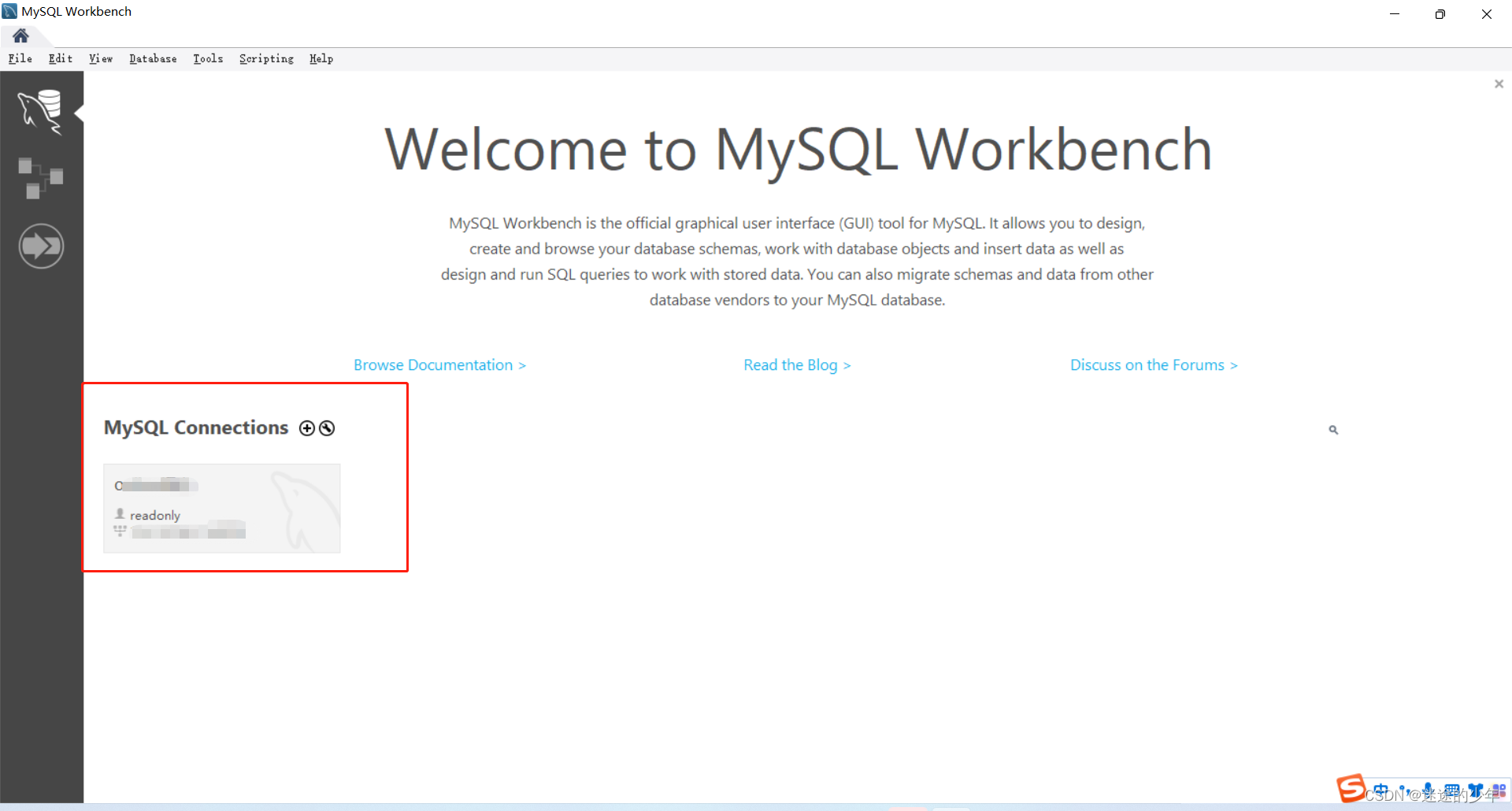The height and width of the screenshot is (811, 1512).
Task: Minimize the MySQL Workbench window
Action: 1395,13
